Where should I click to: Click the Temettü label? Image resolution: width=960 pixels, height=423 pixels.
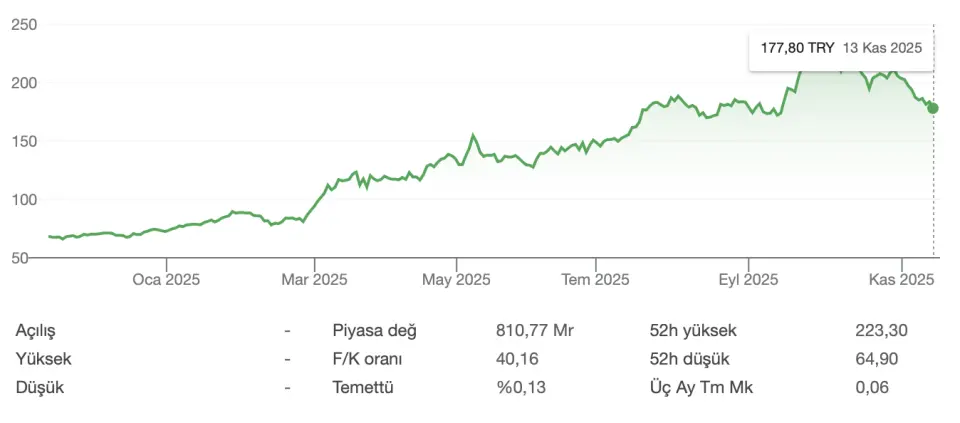click(x=364, y=387)
